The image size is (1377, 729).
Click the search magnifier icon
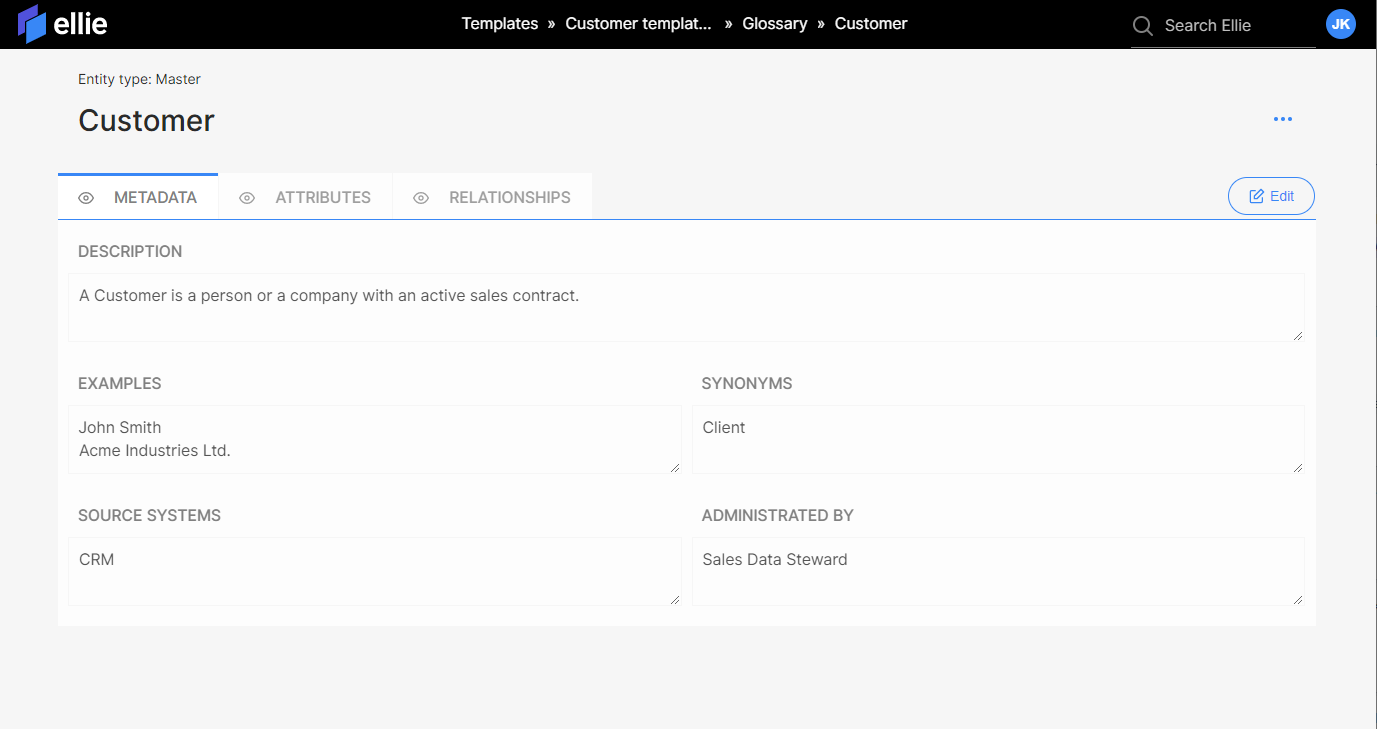click(1142, 26)
